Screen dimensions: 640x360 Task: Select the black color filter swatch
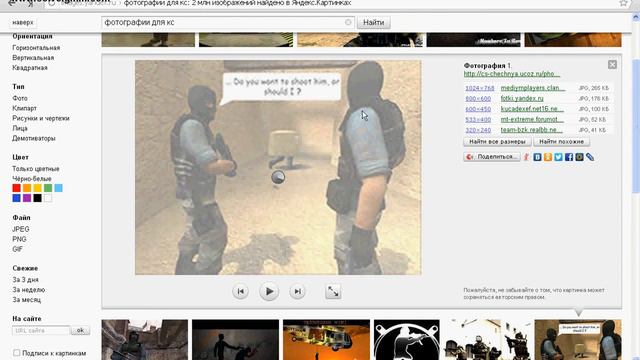click(x=38, y=198)
